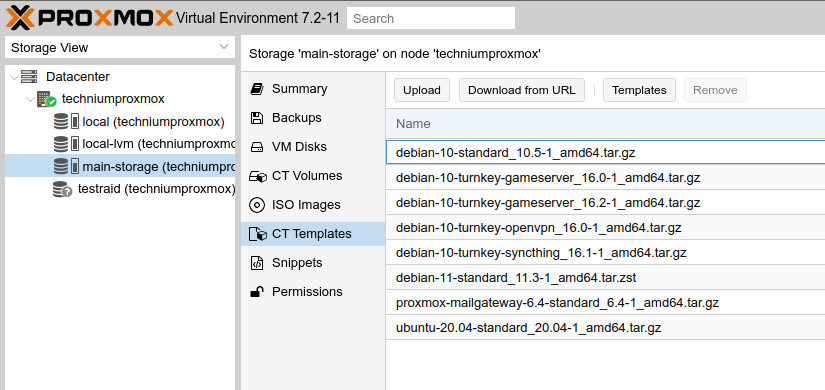The height and width of the screenshot is (390, 825).
Task: Click the VM Disks drive icon
Action: [x=257, y=147]
